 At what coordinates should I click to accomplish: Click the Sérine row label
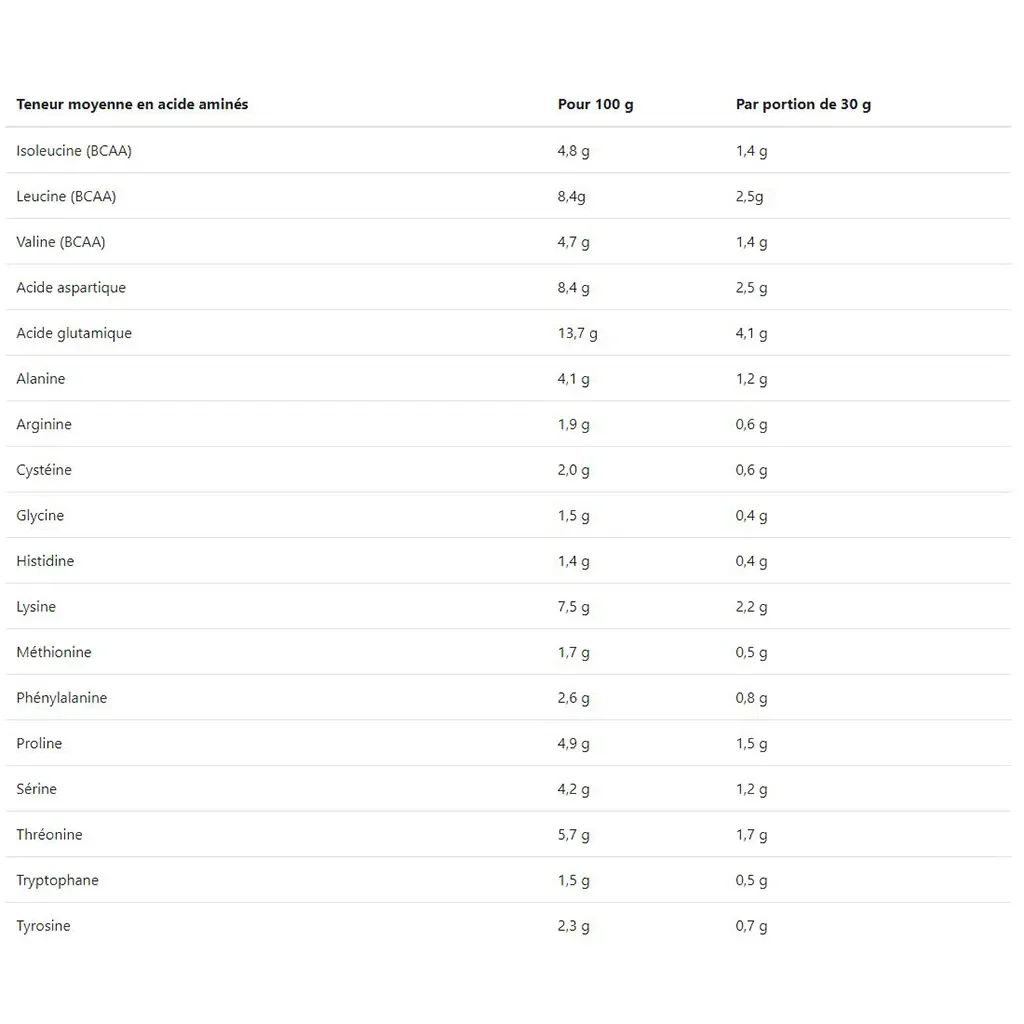(x=37, y=789)
